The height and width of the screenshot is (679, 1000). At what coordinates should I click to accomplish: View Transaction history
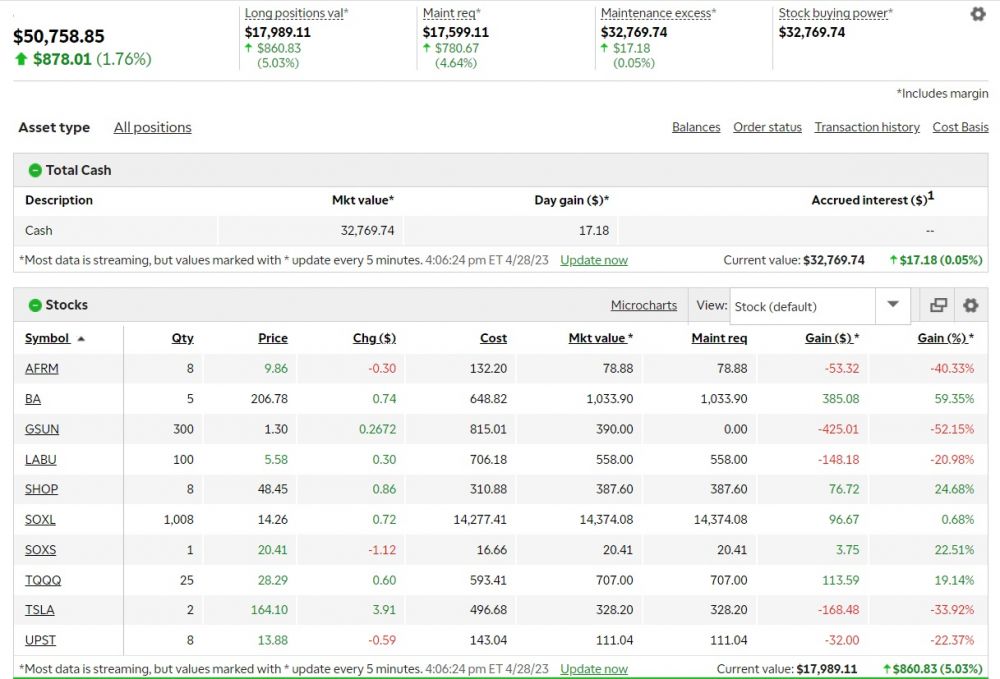pyautogui.click(x=866, y=127)
